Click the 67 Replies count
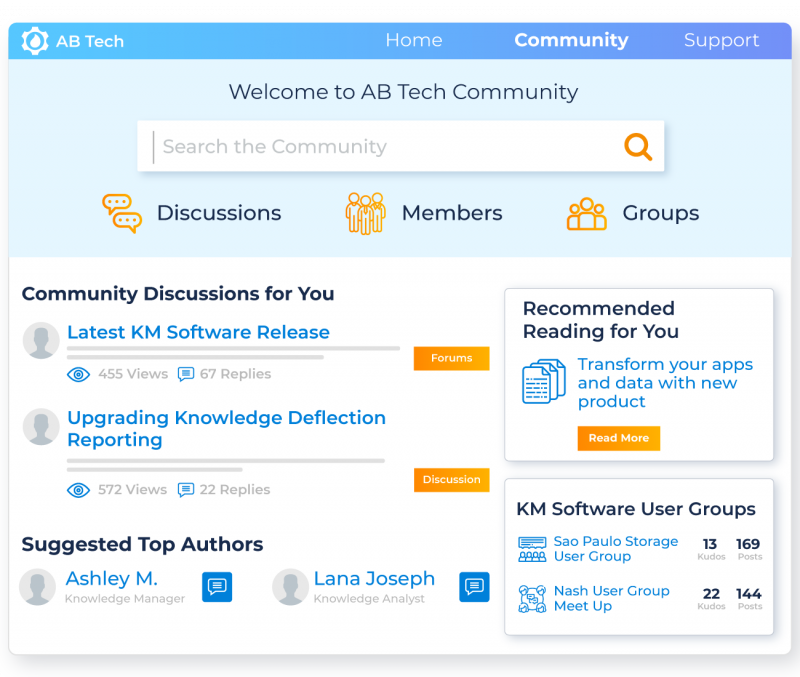This screenshot has width=800, height=677. [235, 374]
